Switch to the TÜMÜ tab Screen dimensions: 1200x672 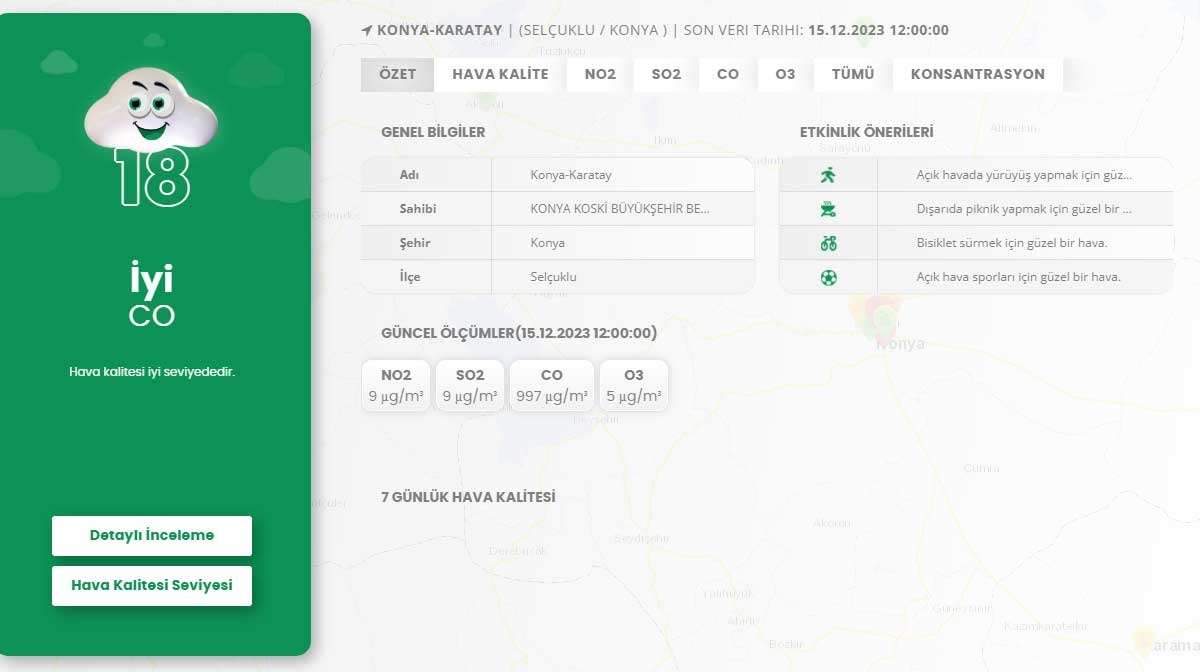pyautogui.click(x=852, y=74)
